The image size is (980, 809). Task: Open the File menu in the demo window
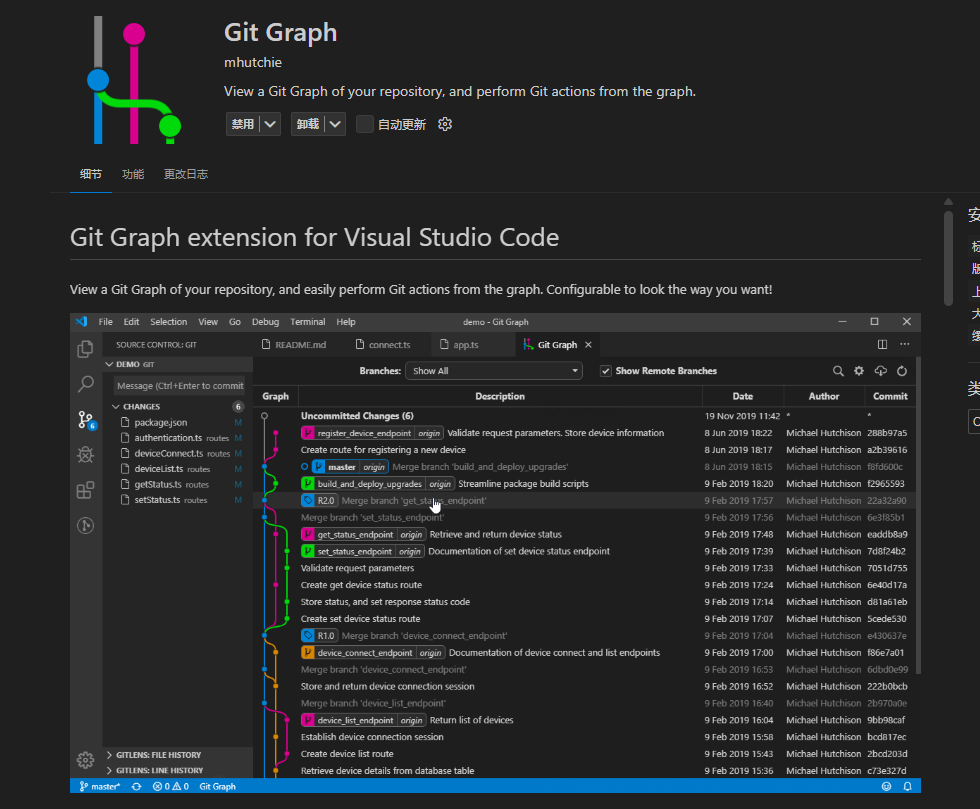tap(106, 321)
